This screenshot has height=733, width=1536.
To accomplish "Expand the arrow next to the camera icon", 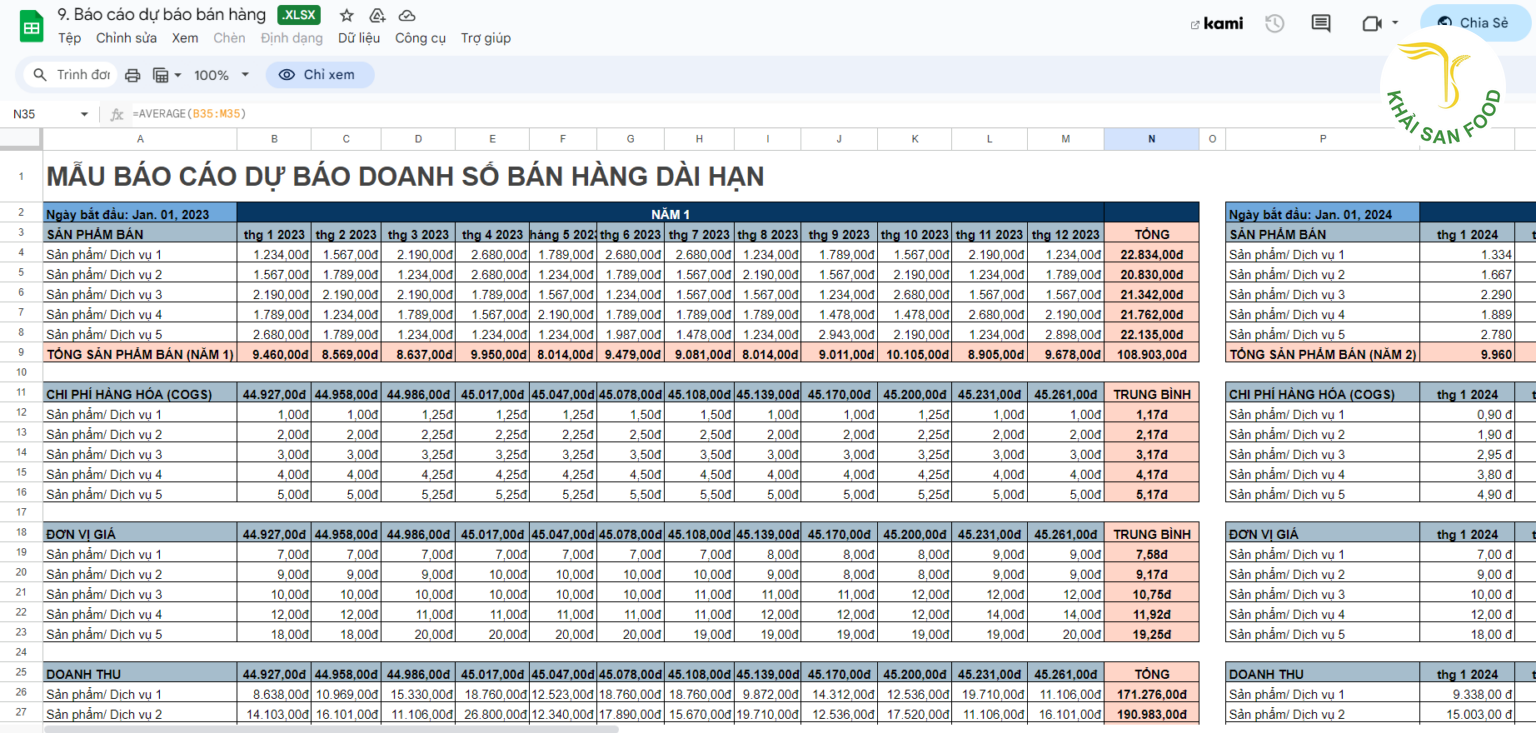I will (x=1395, y=23).
